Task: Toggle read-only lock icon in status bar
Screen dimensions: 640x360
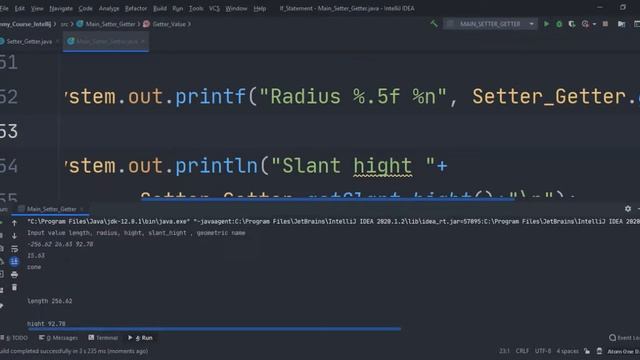Action: click(x=587, y=351)
